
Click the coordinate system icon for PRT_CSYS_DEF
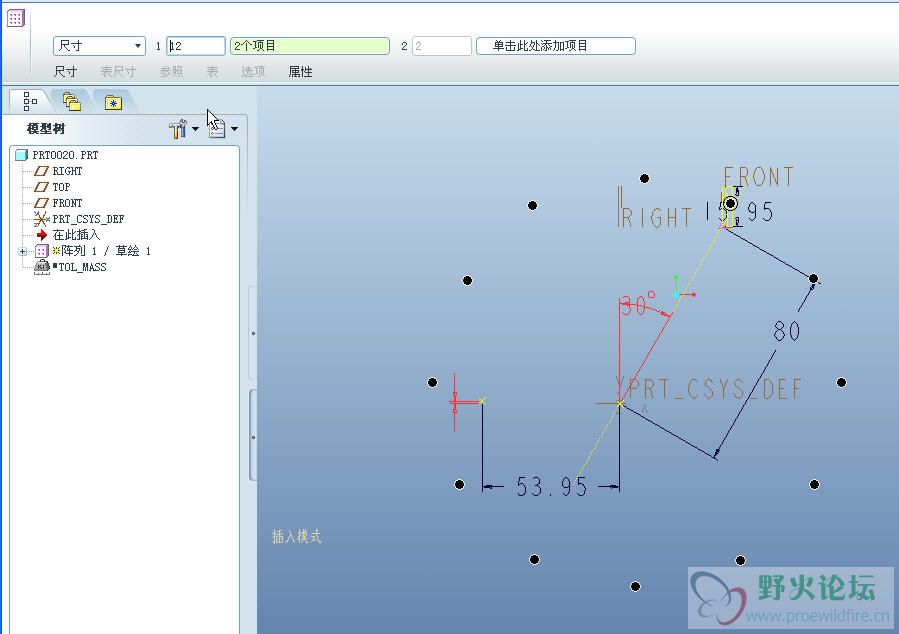click(41, 219)
